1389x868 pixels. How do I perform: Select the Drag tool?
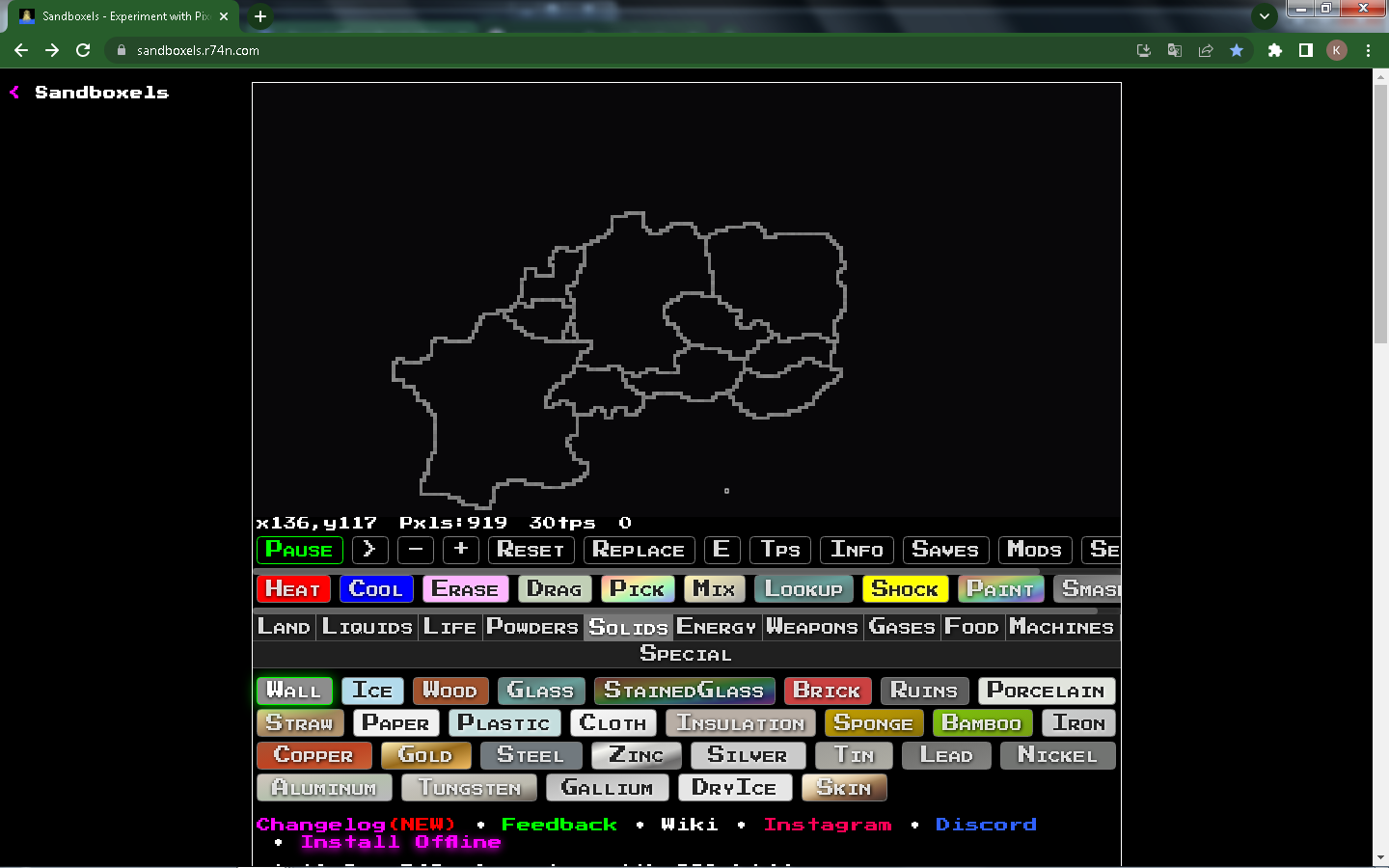click(555, 589)
